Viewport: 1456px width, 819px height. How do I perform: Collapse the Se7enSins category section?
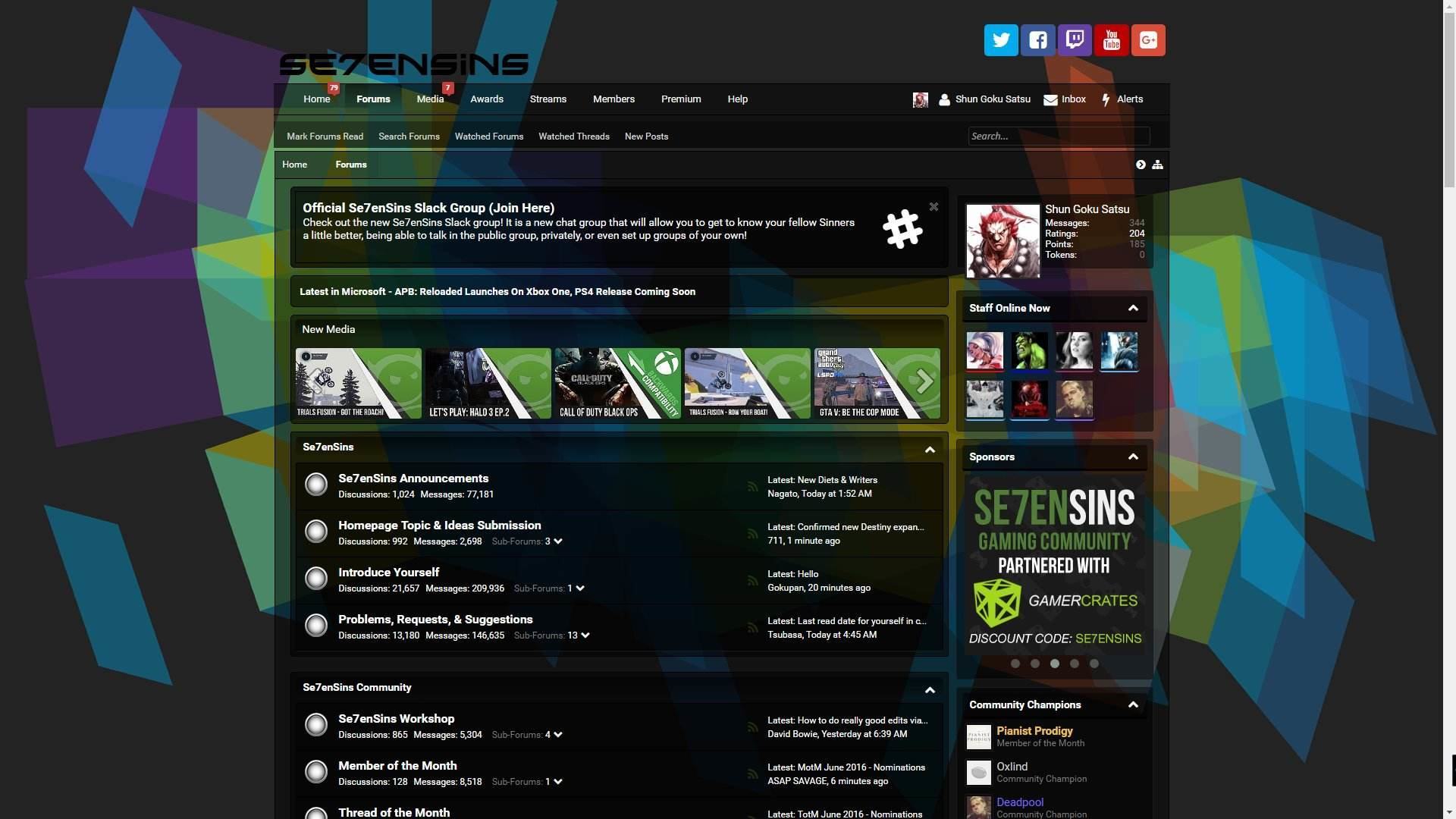930,450
